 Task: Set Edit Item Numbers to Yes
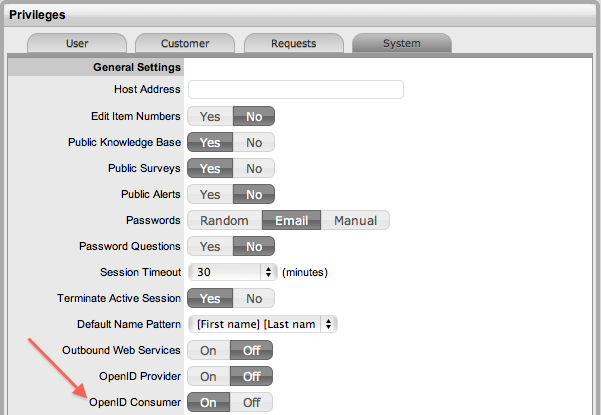tap(210, 116)
